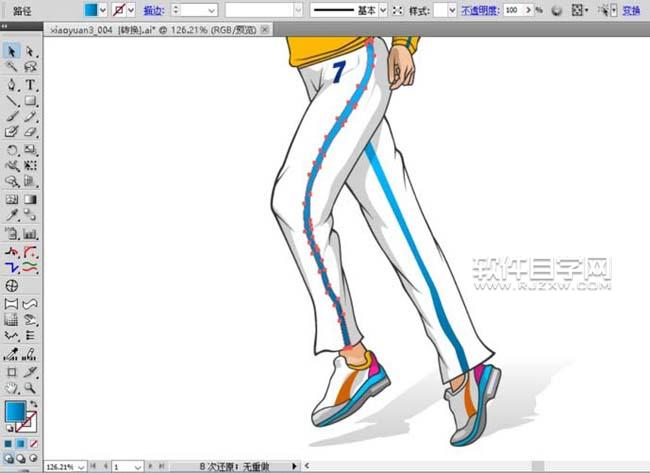Open the fill color dropdown in control bar
The image size is (650, 473).
click(102, 9)
